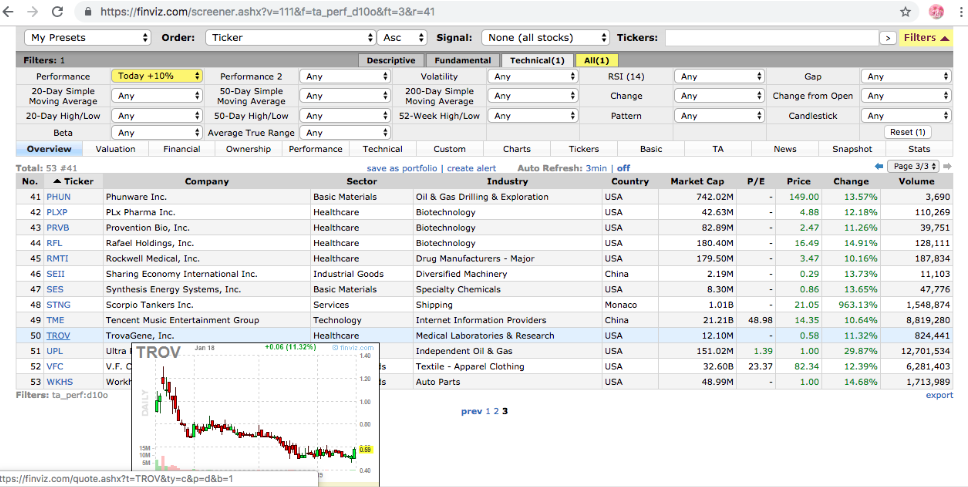Screen dimensions: 968x487
Task: Click the Reset (1) button
Action: point(908,132)
